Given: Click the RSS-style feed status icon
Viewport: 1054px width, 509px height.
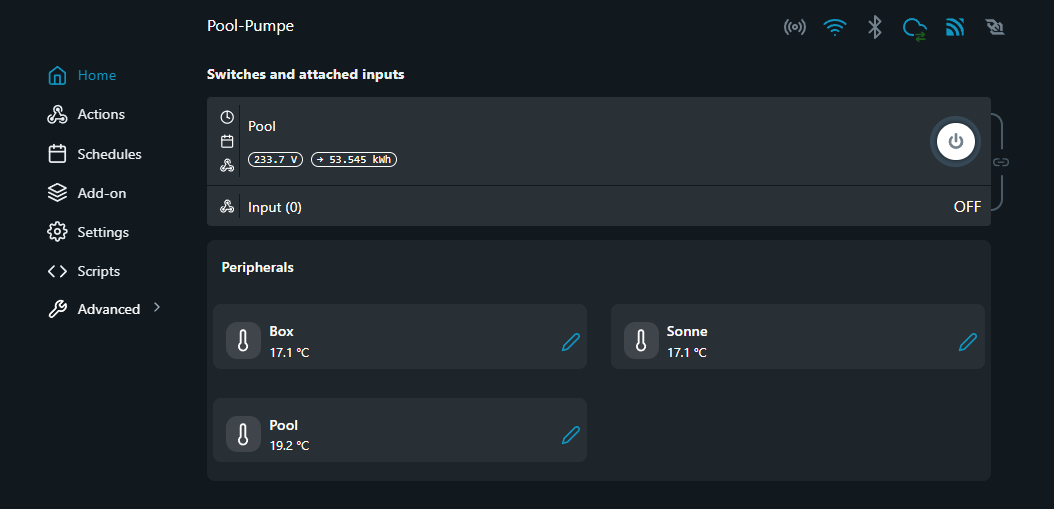Looking at the screenshot, I should [955, 27].
